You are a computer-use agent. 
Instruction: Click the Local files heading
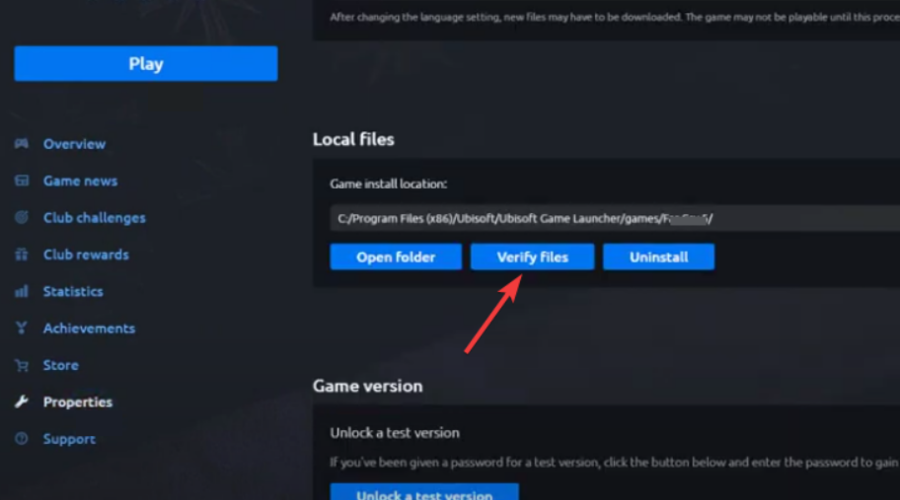coord(353,139)
